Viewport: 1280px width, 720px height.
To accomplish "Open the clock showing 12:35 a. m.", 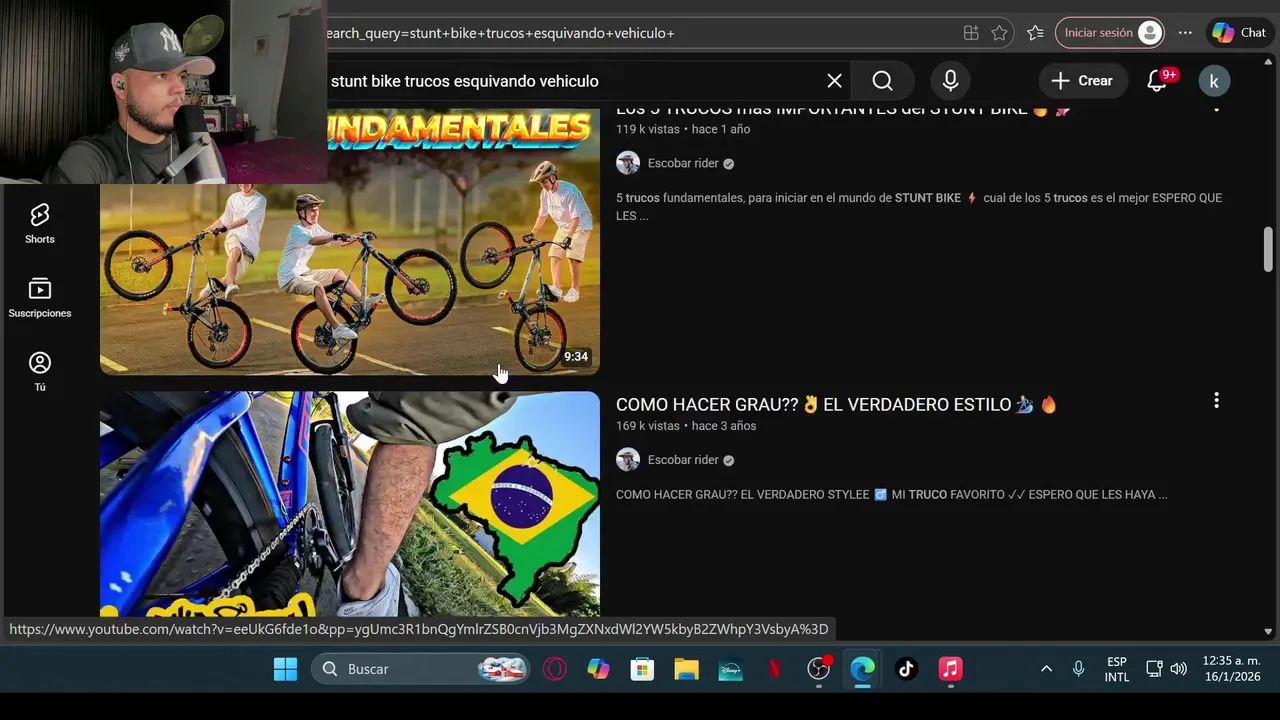I will (x=1231, y=669).
